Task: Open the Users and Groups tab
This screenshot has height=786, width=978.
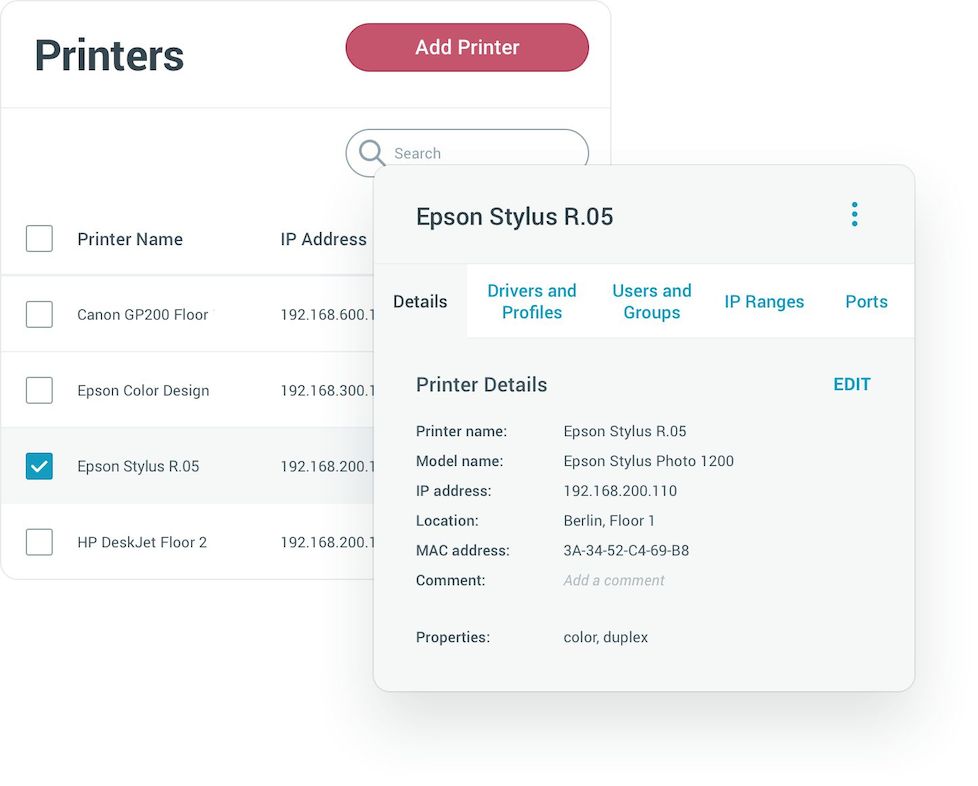Action: 652,301
